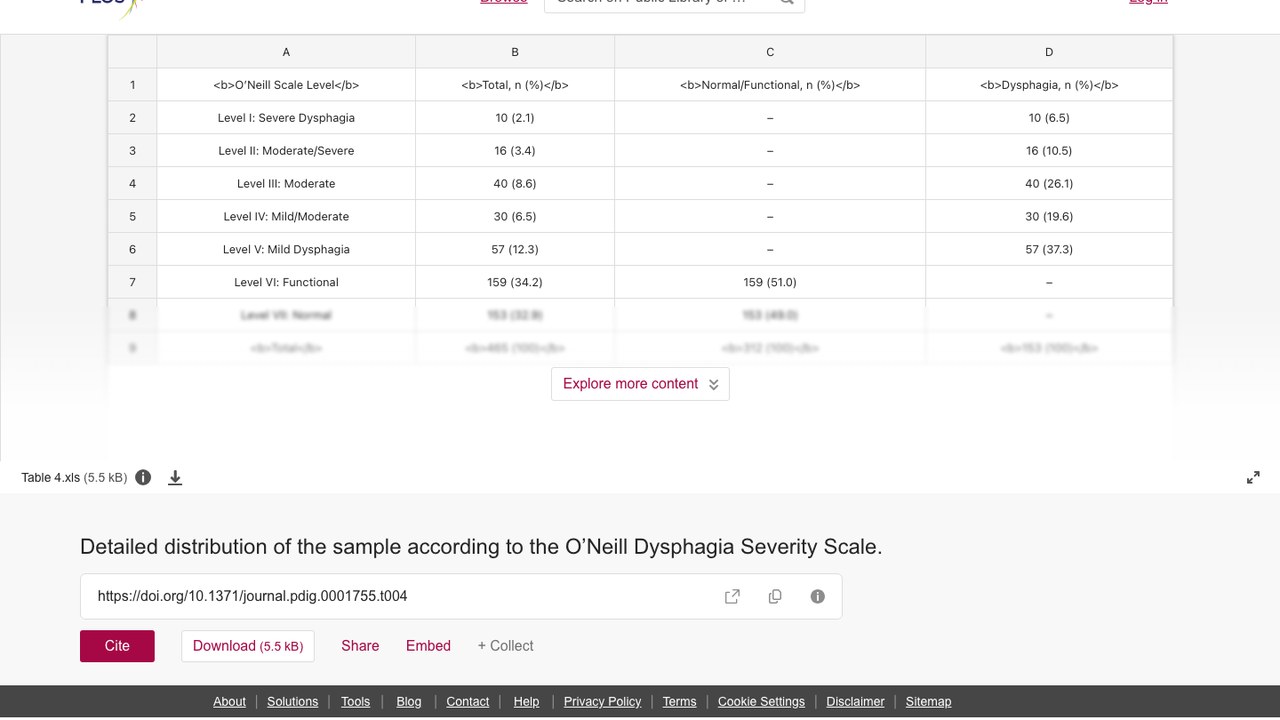Open DOI link in new window icon
The width and height of the screenshot is (1280, 720).
[x=732, y=596]
